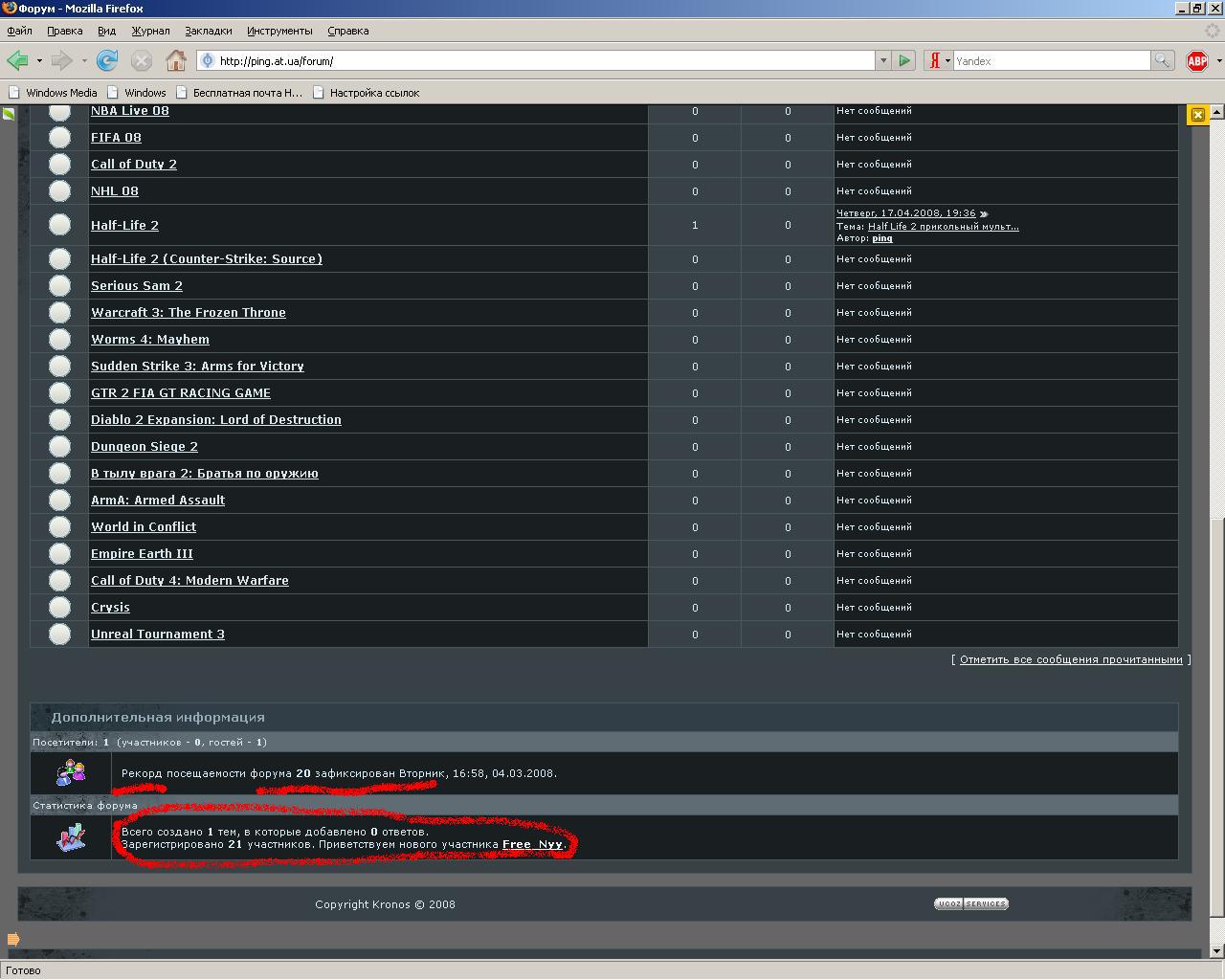The image size is (1225, 980).
Task: Click the site identity icon in the address bar
Action: (x=208, y=60)
